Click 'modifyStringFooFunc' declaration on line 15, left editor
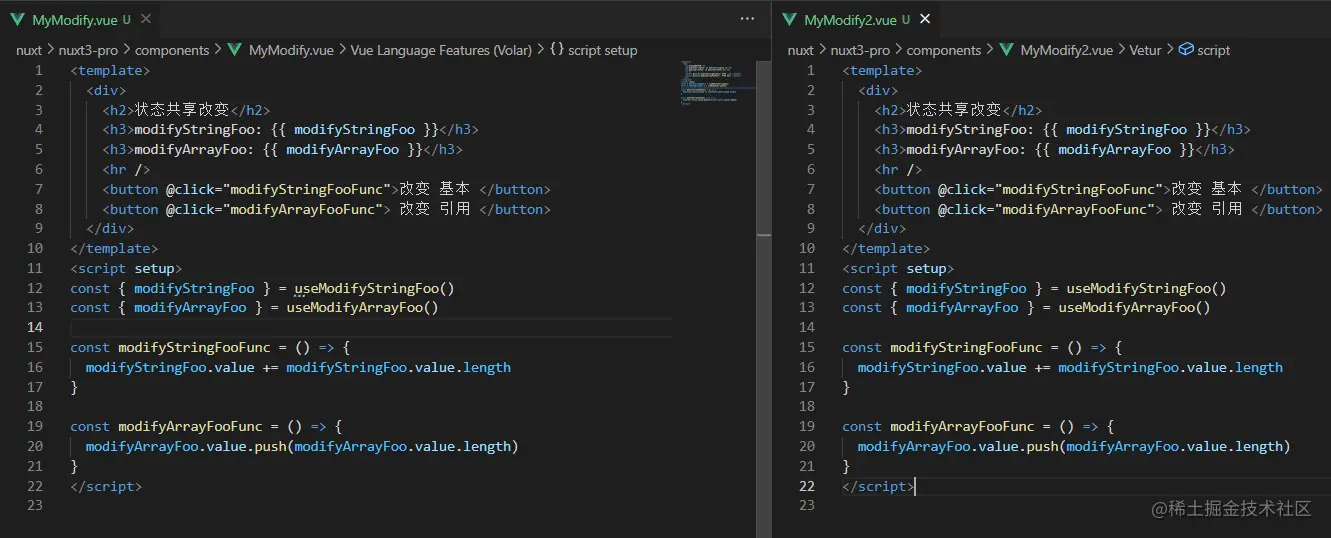This screenshot has height=538, width=1331. click(194, 347)
